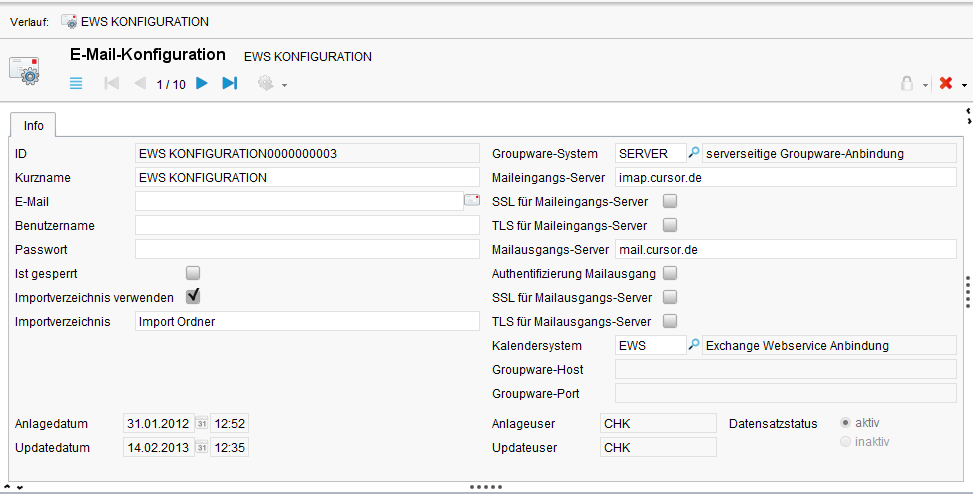Enable Authentifizierung Mailausgang checkbox
973x496 pixels.
(670, 273)
